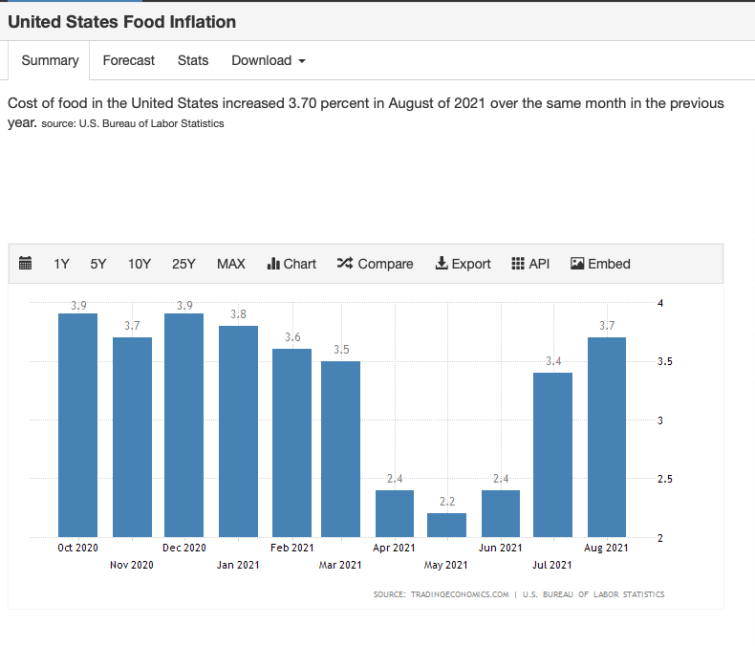Click the Compare shuffle icon
755x646 pixels.
(345, 264)
